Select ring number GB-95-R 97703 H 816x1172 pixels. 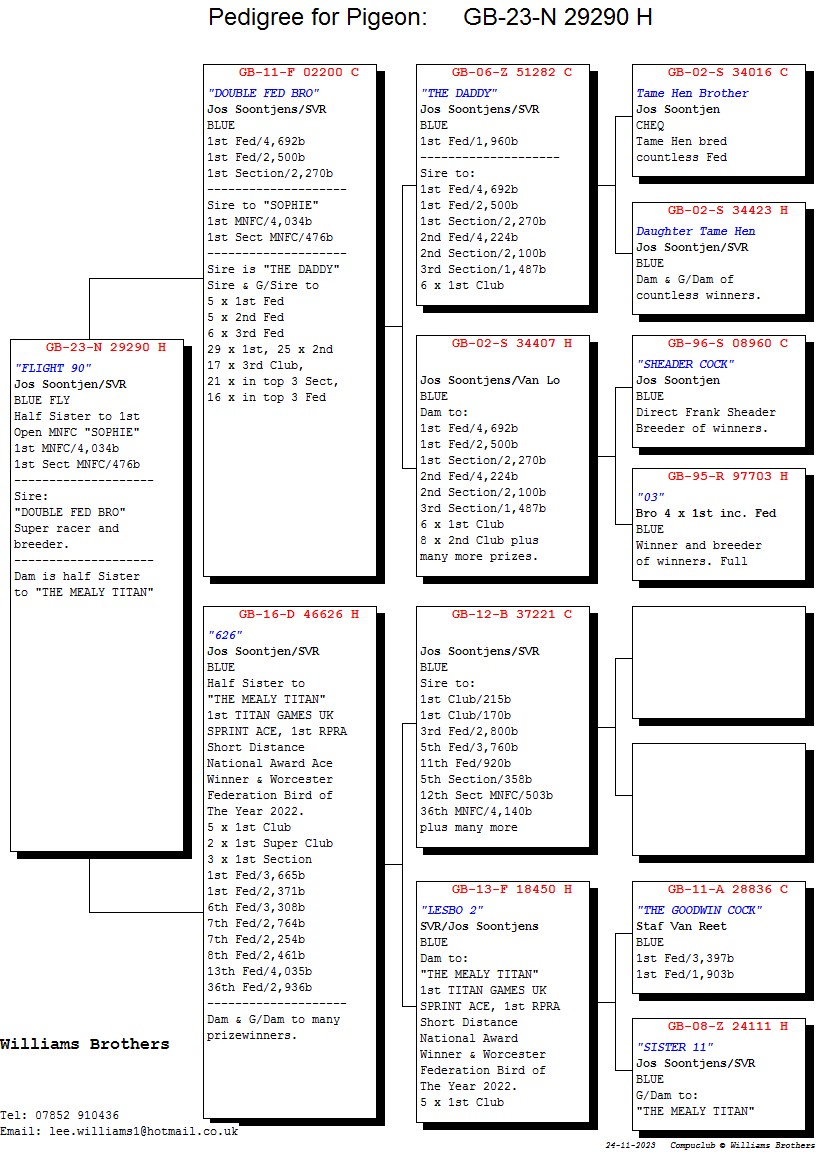(x=720, y=477)
